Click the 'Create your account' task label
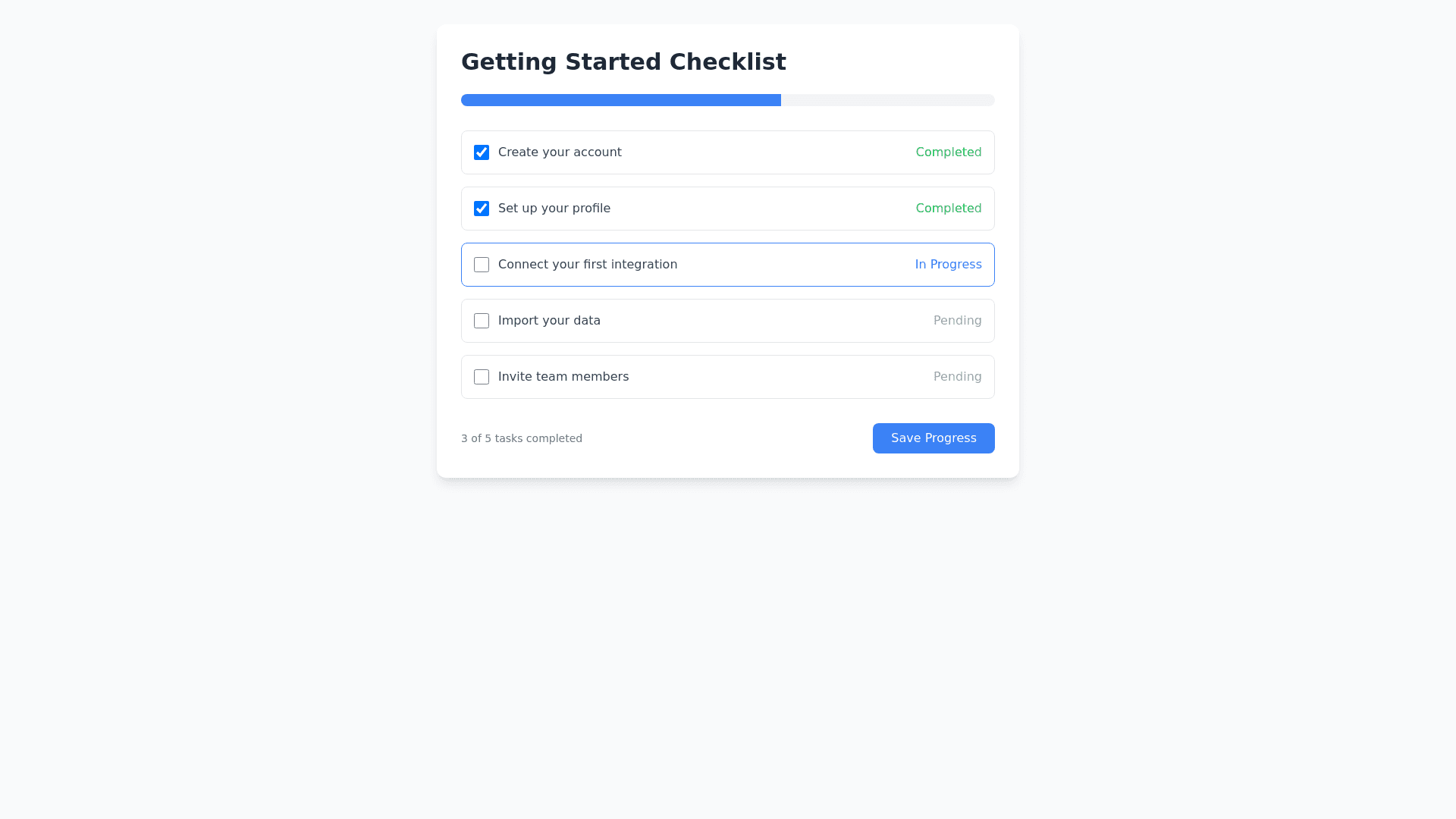 tap(560, 152)
